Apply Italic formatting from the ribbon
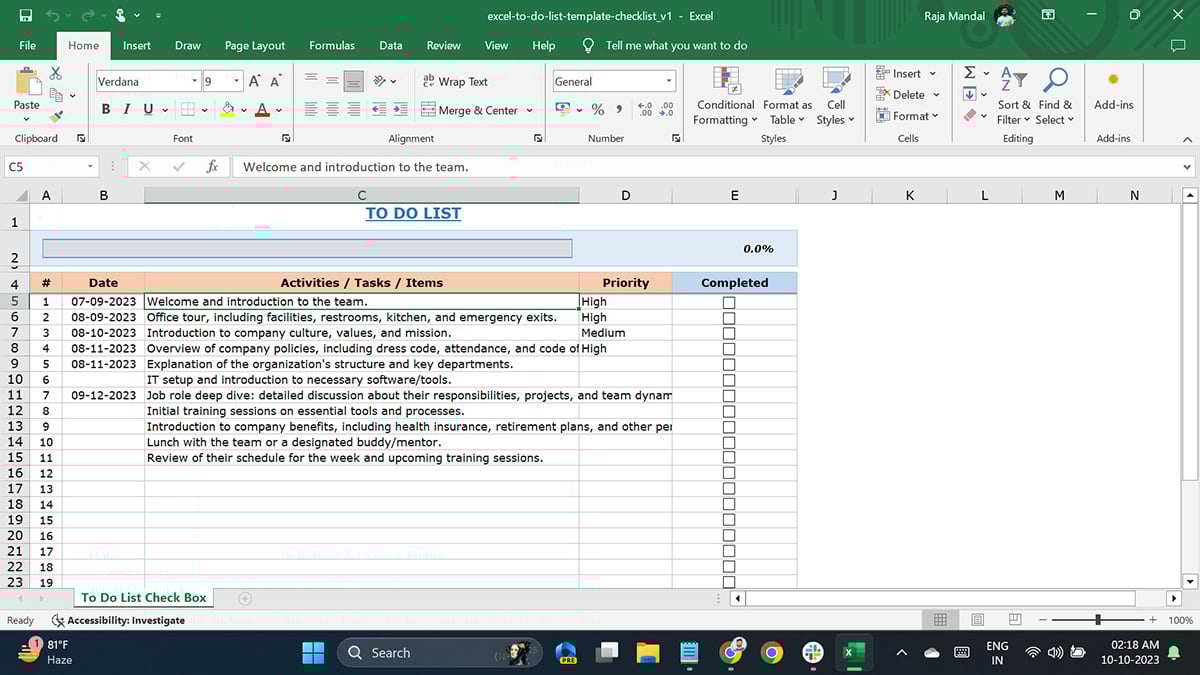The height and width of the screenshot is (675, 1200). click(x=127, y=110)
